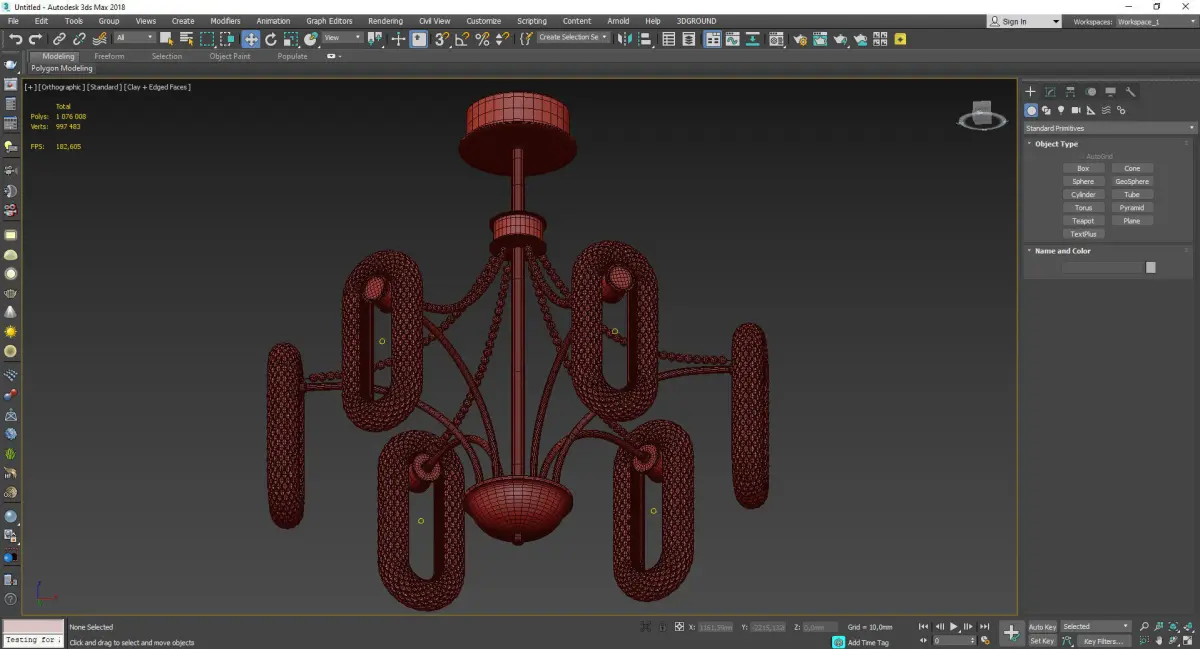Open Curve Editor toolbar icon
Screen dimensions: 1200x649
732,39
